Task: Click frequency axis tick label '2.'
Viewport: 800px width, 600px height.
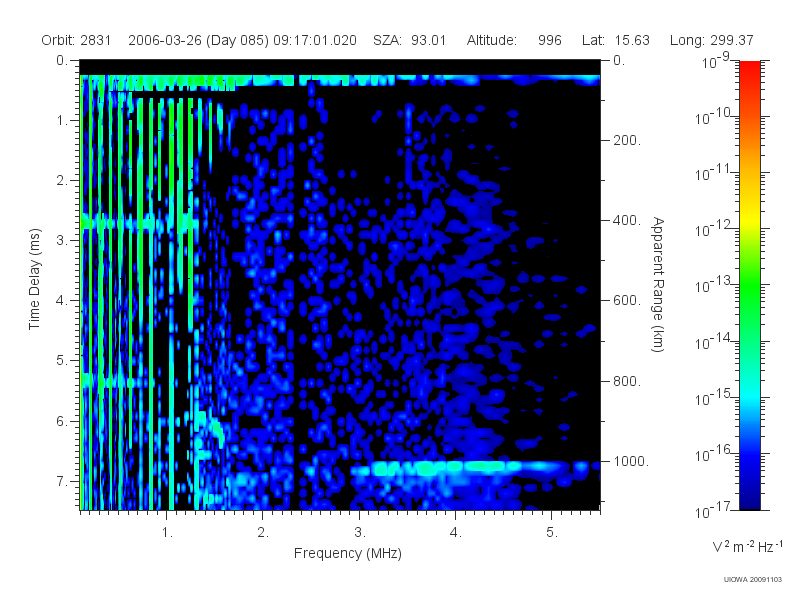Action: pyautogui.click(x=263, y=533)
